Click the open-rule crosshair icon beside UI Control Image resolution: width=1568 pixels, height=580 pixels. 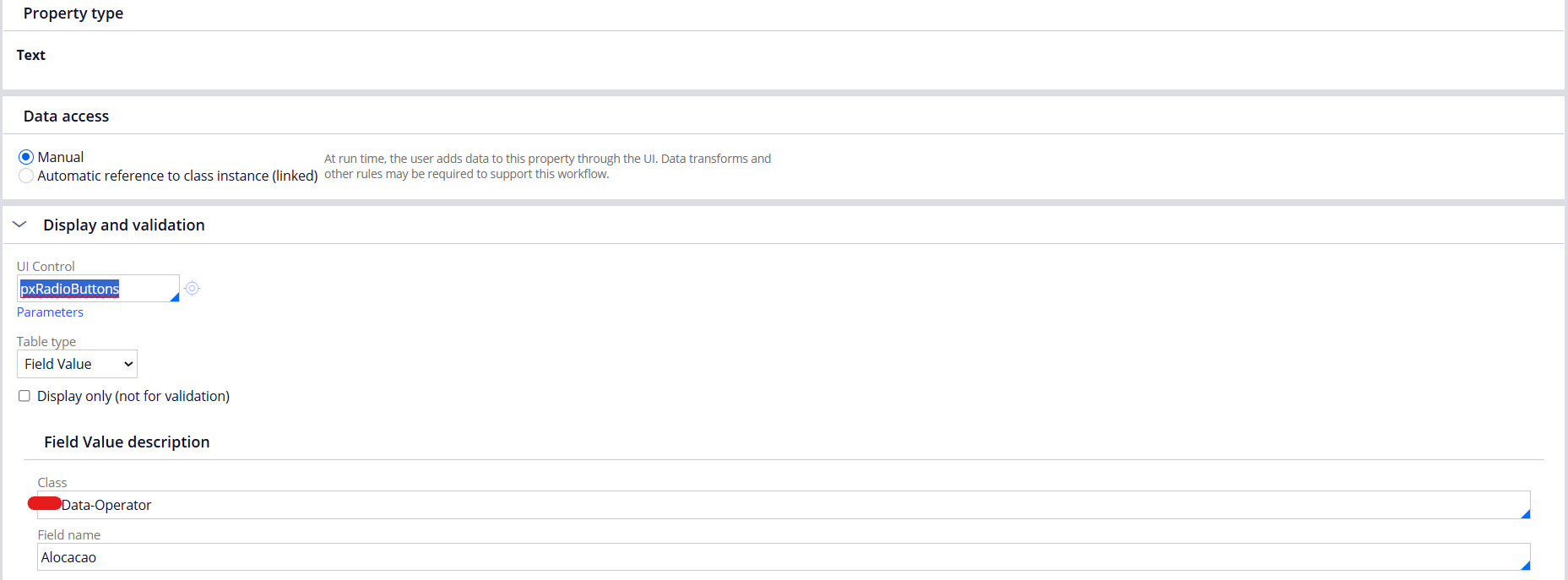tap(193, 289)
